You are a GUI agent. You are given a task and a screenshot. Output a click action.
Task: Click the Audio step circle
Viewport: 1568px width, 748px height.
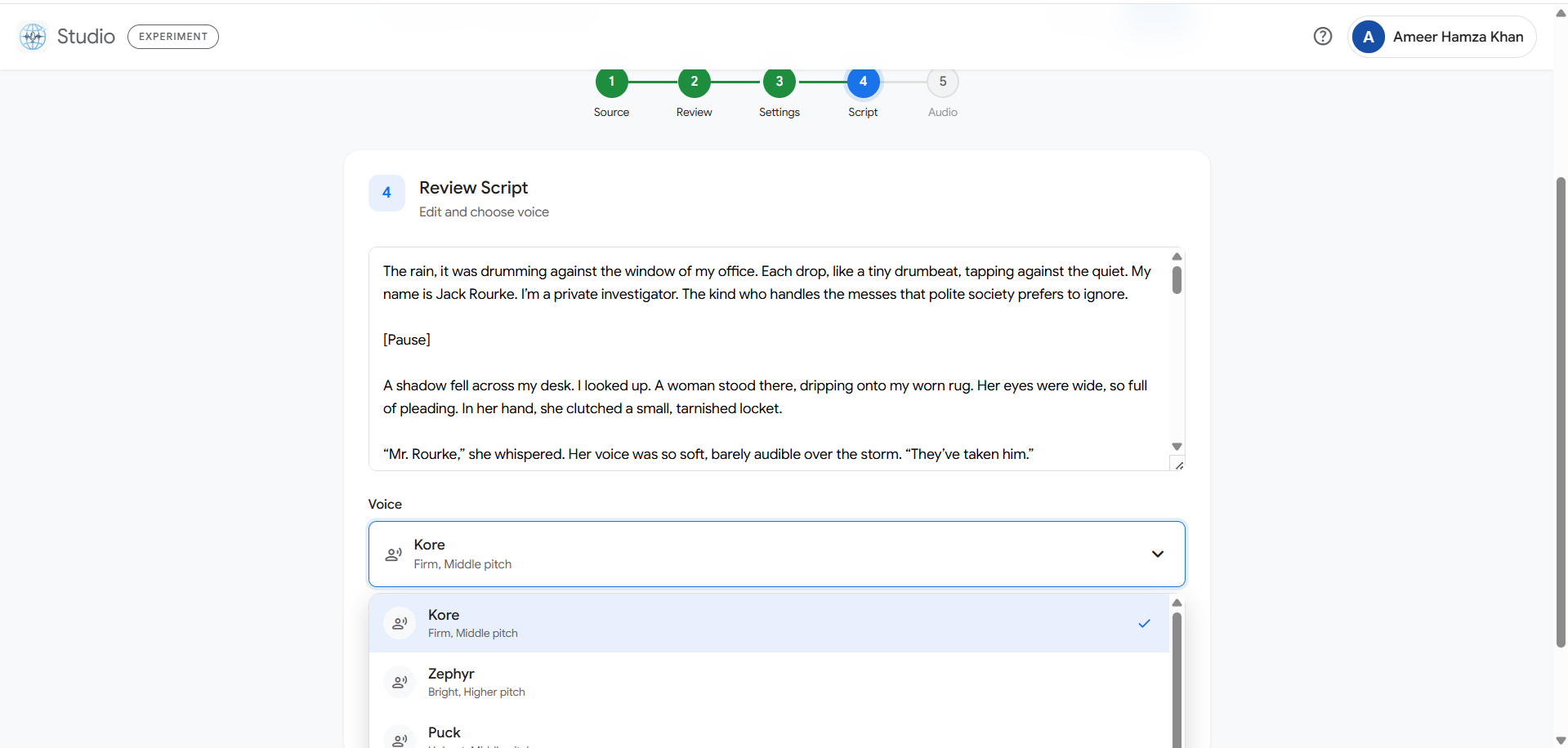942,82
